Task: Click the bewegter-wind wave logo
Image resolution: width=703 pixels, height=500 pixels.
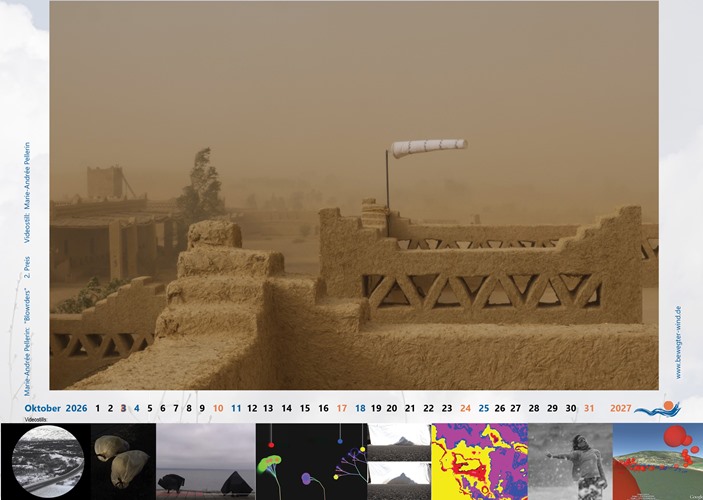Action: [657, 408]
